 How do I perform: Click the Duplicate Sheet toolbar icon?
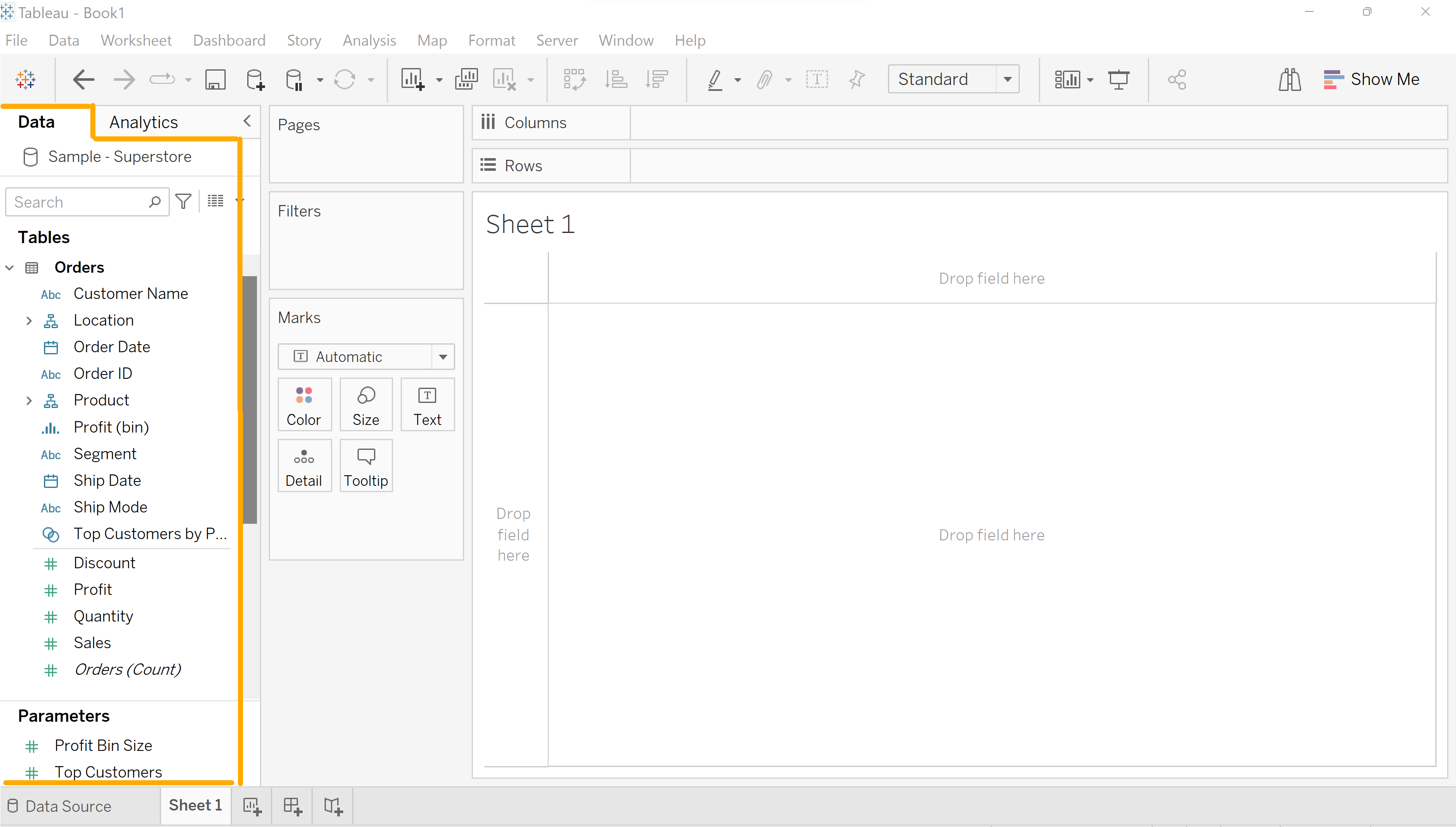click(x=466, y=79)
